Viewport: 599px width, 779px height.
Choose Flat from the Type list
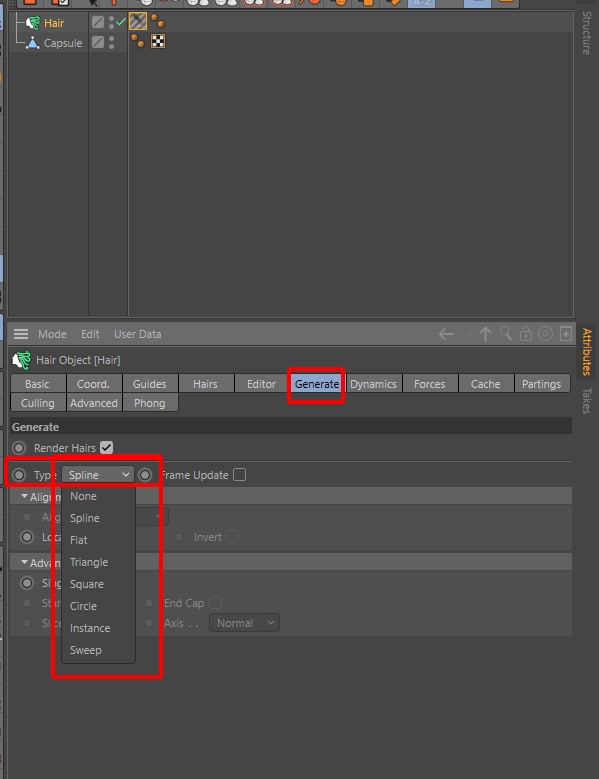98,540
